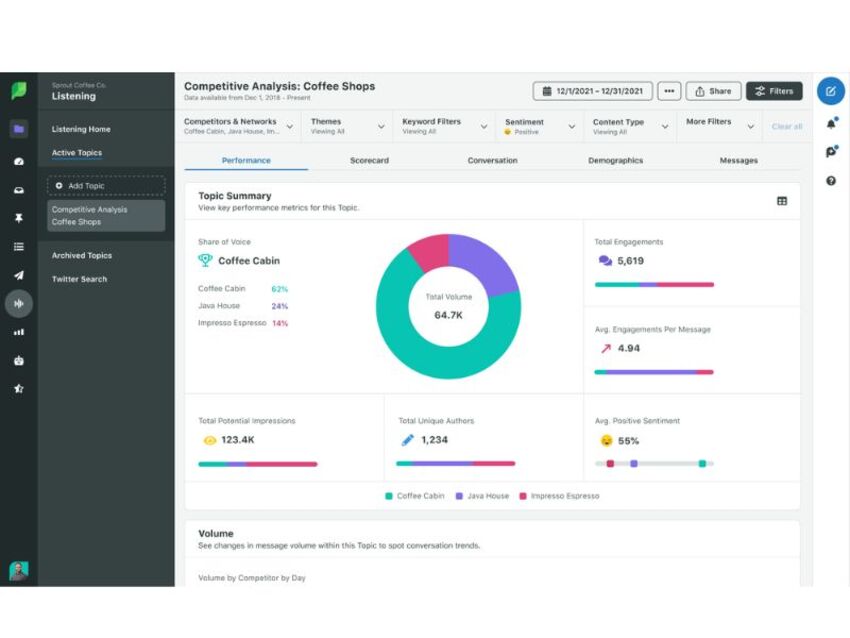
Task: Click the Java House 24% share value
Action: point(280,306)
